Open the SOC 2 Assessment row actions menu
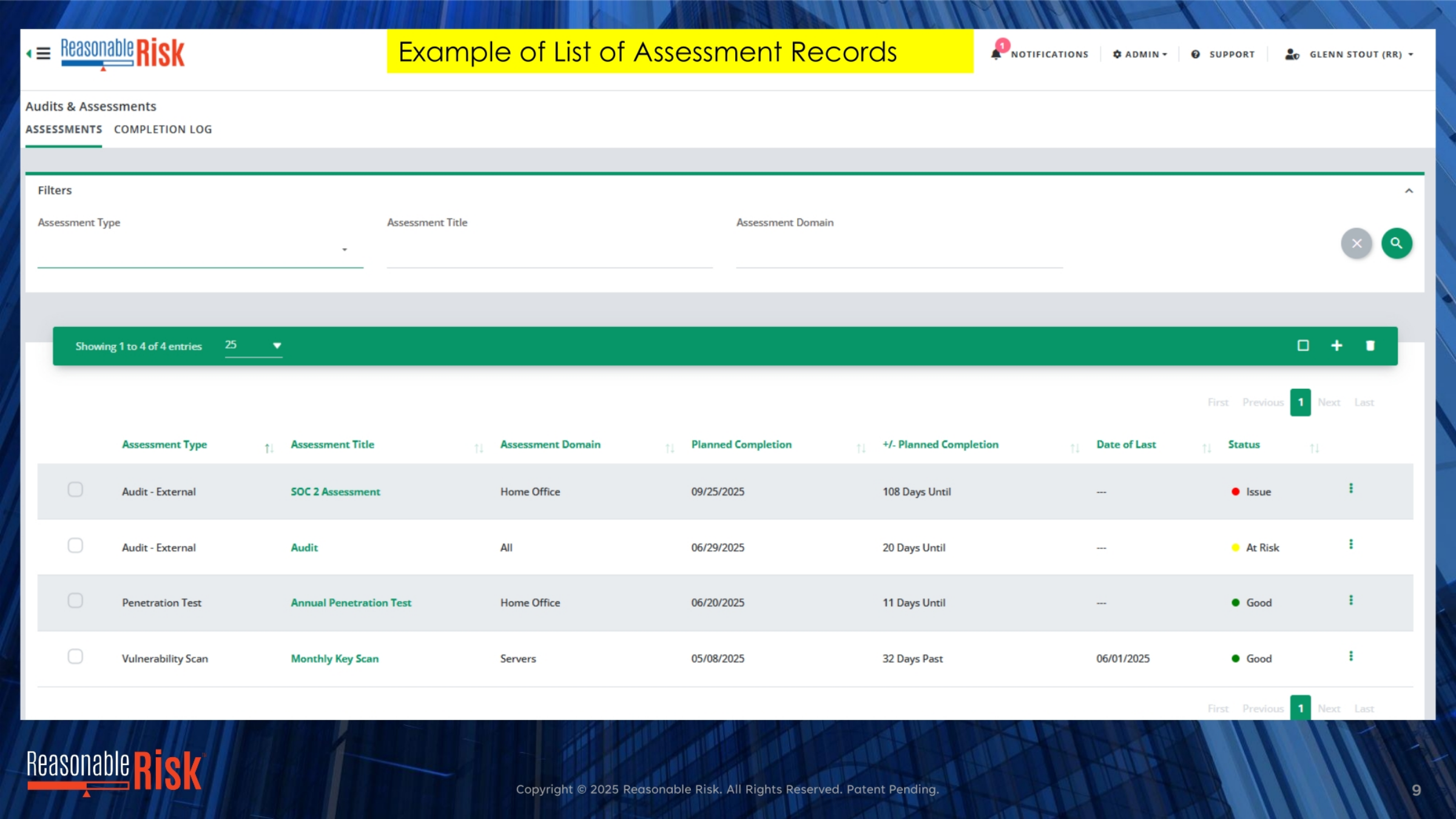Screen dimensions: 1456x819 pos(1350,488)
